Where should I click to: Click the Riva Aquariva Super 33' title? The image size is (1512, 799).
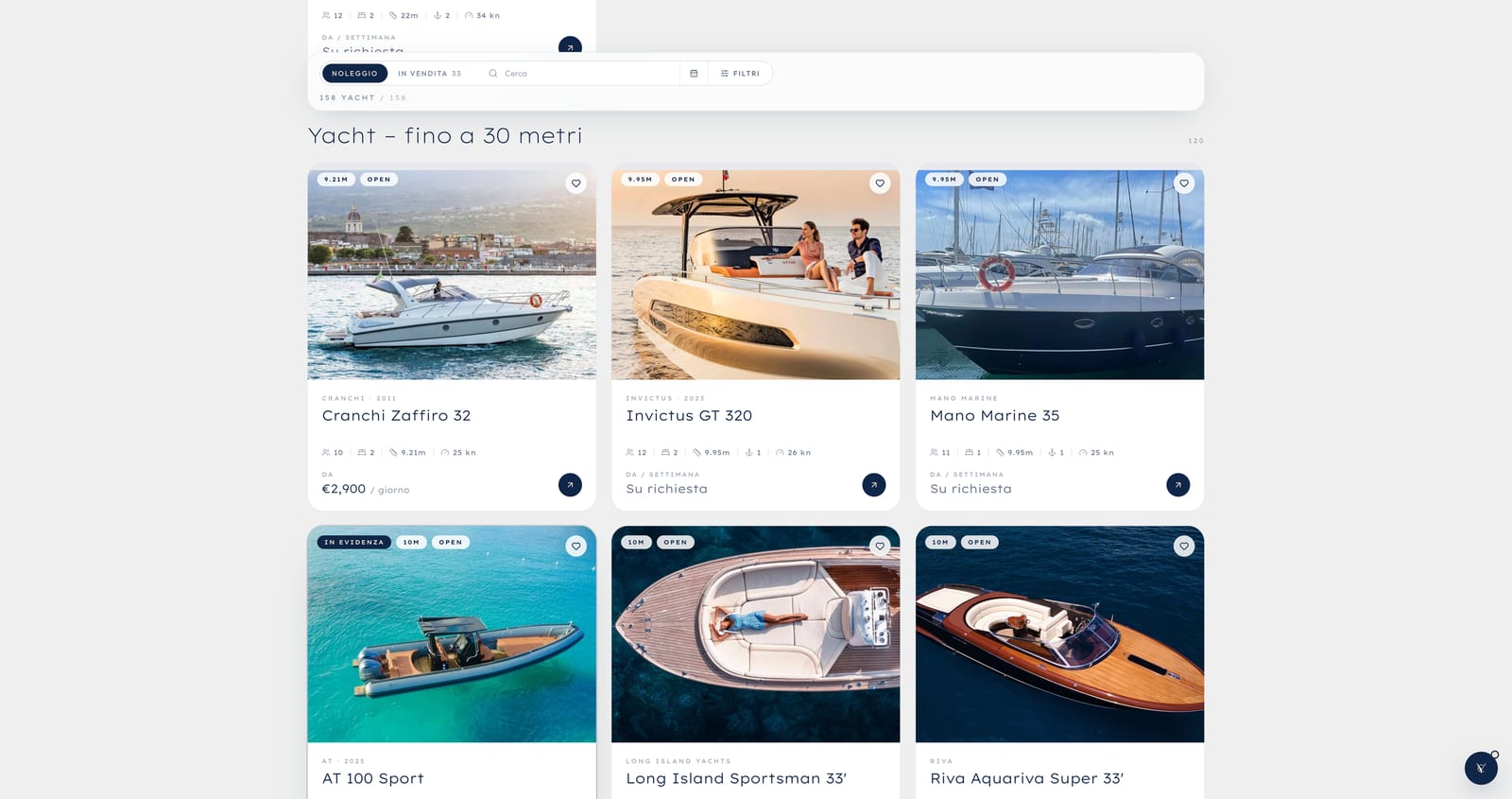(x=1026, y=778)
